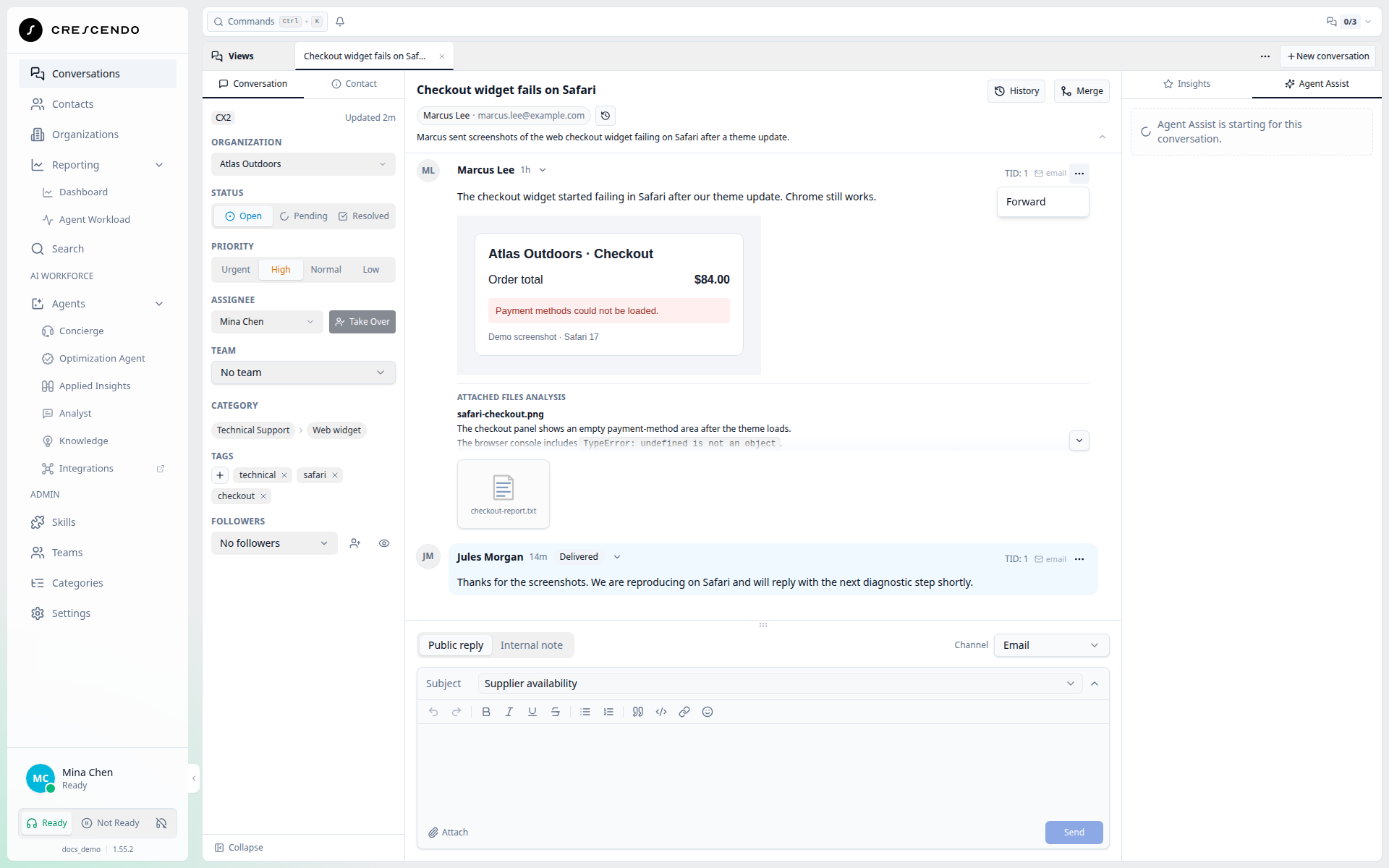
Task: Set priority to Low
Action: (x=371, y=270)
